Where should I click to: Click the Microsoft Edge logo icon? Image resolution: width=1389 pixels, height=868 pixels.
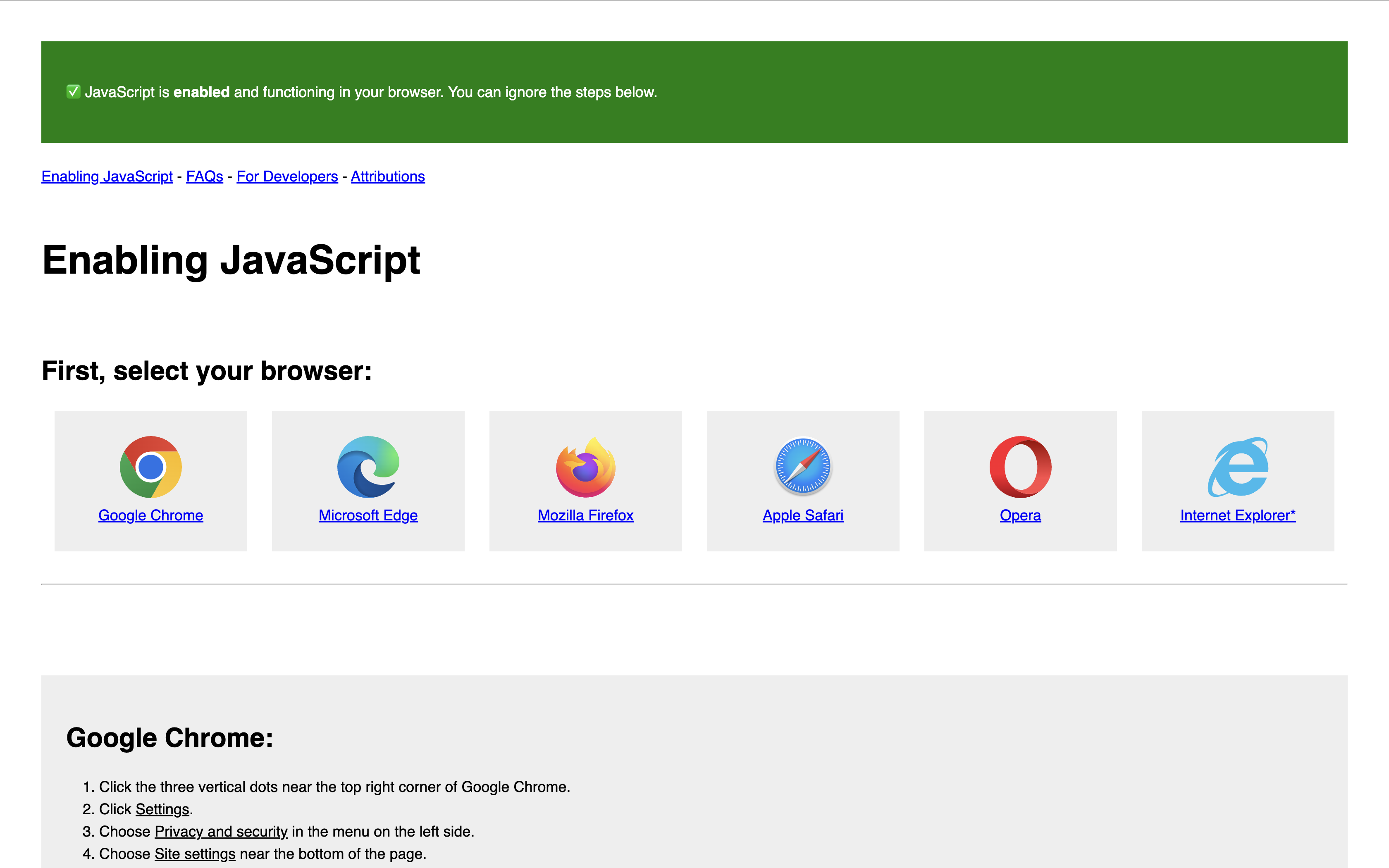368,467
